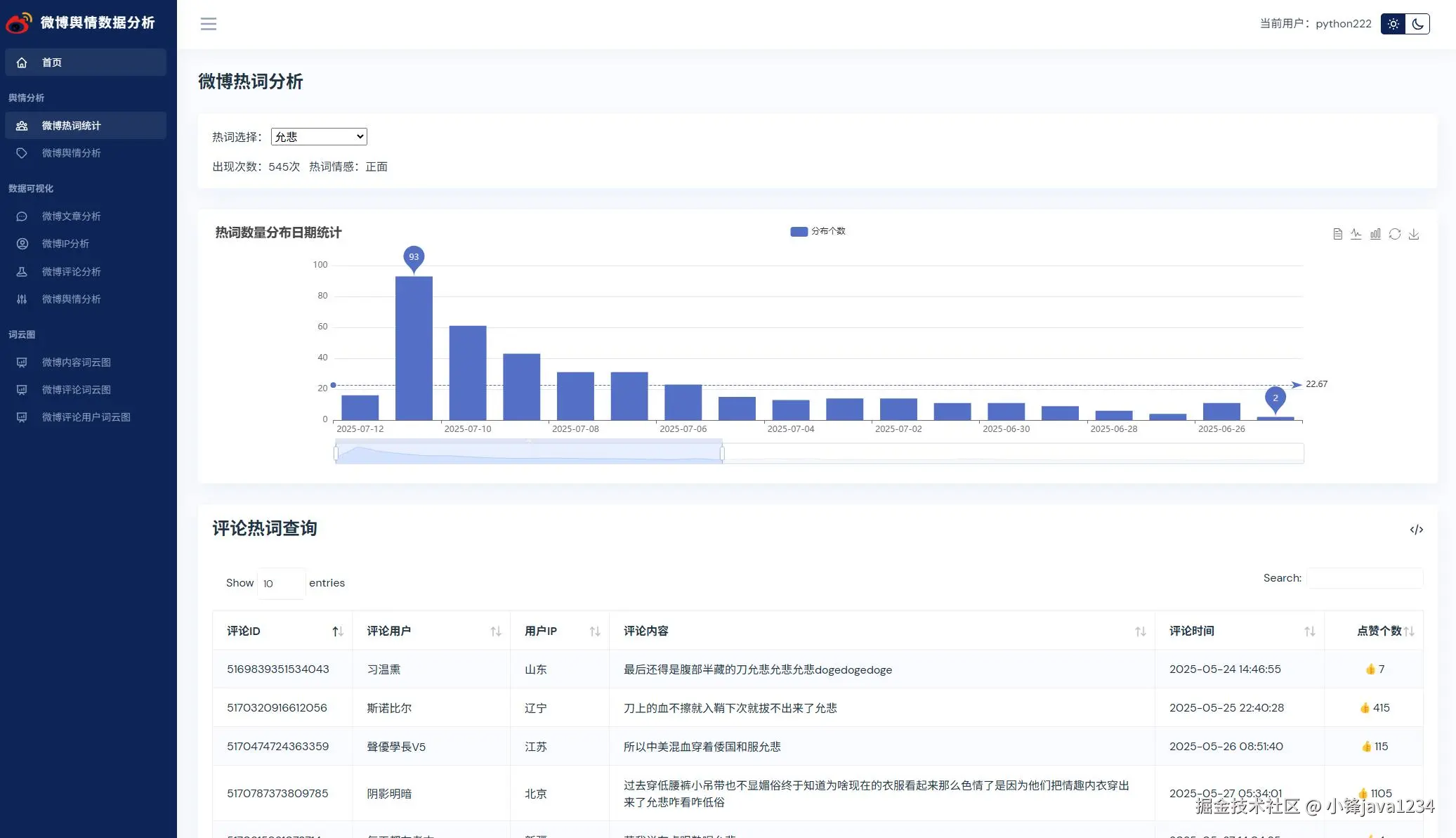Open the 热词选择 dropdown

click(x=319, y=137)
